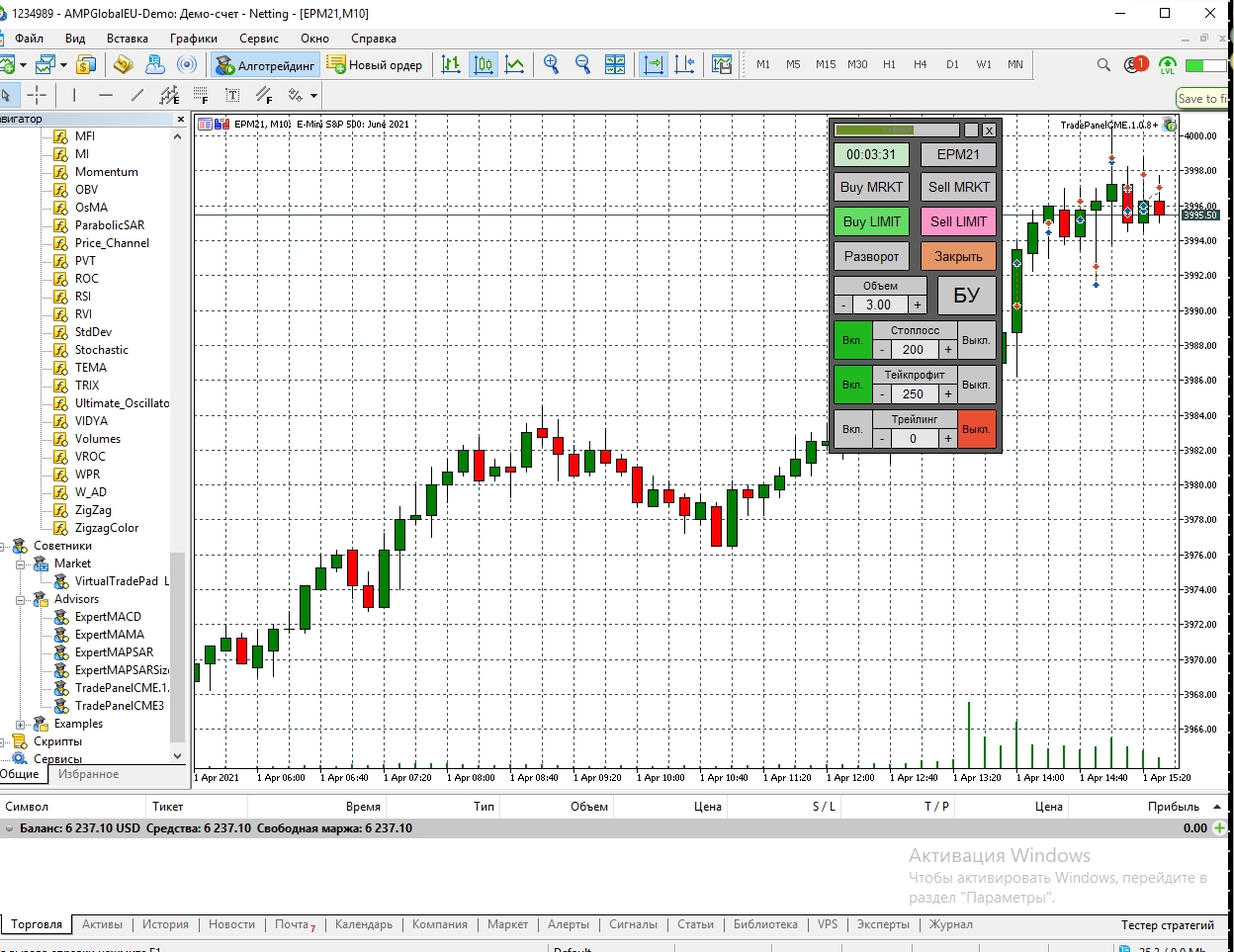Collapse the Market tree node
The height and width of the screenshot is (952, 1234).
pos(20,563)
